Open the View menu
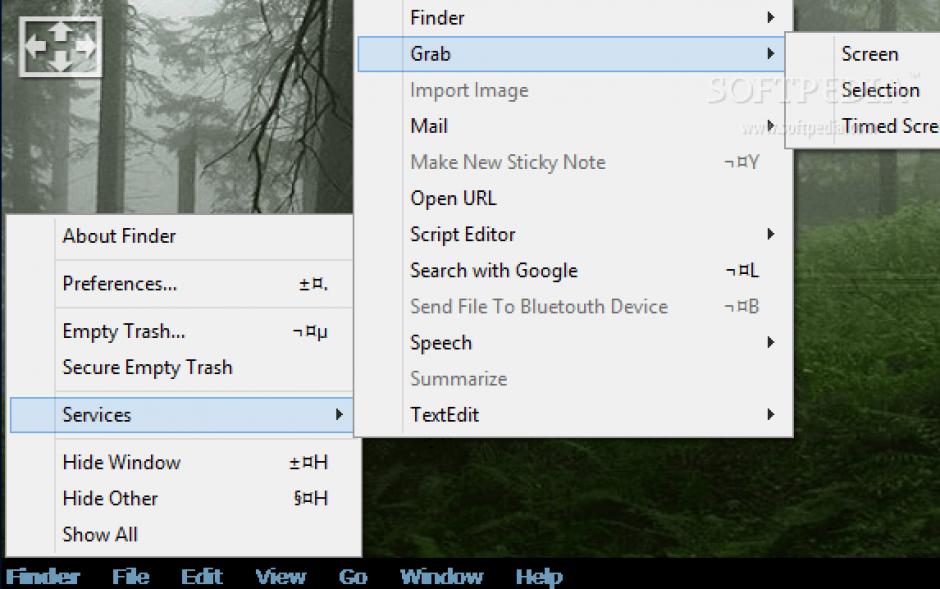The image size is (940, 589). point(281,576)
